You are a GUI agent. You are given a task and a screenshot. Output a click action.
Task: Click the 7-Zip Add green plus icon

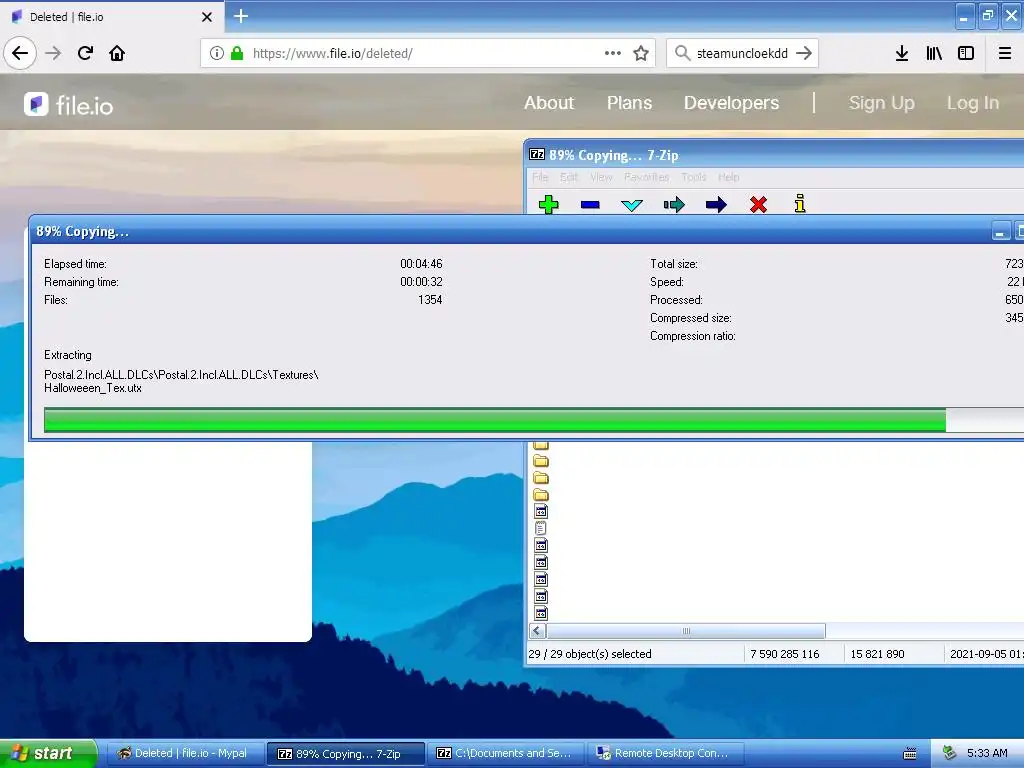(549, 204)
